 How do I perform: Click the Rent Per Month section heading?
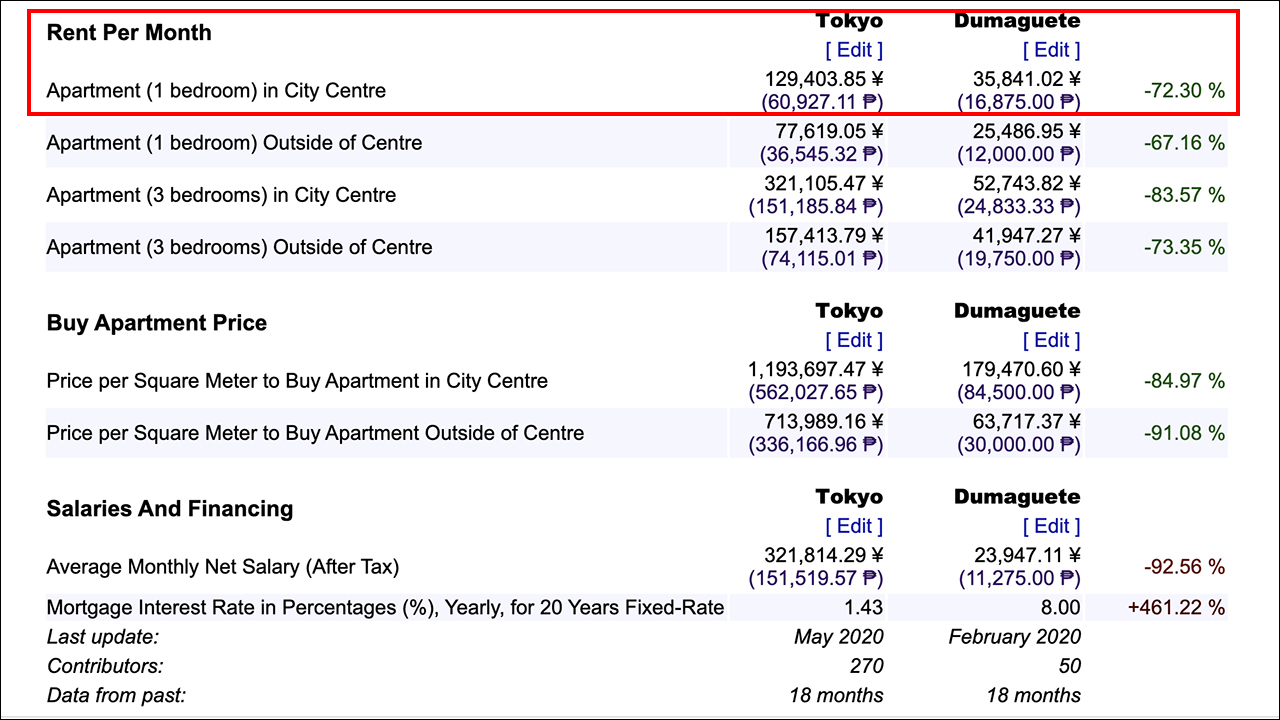click(x=129, y=32)
